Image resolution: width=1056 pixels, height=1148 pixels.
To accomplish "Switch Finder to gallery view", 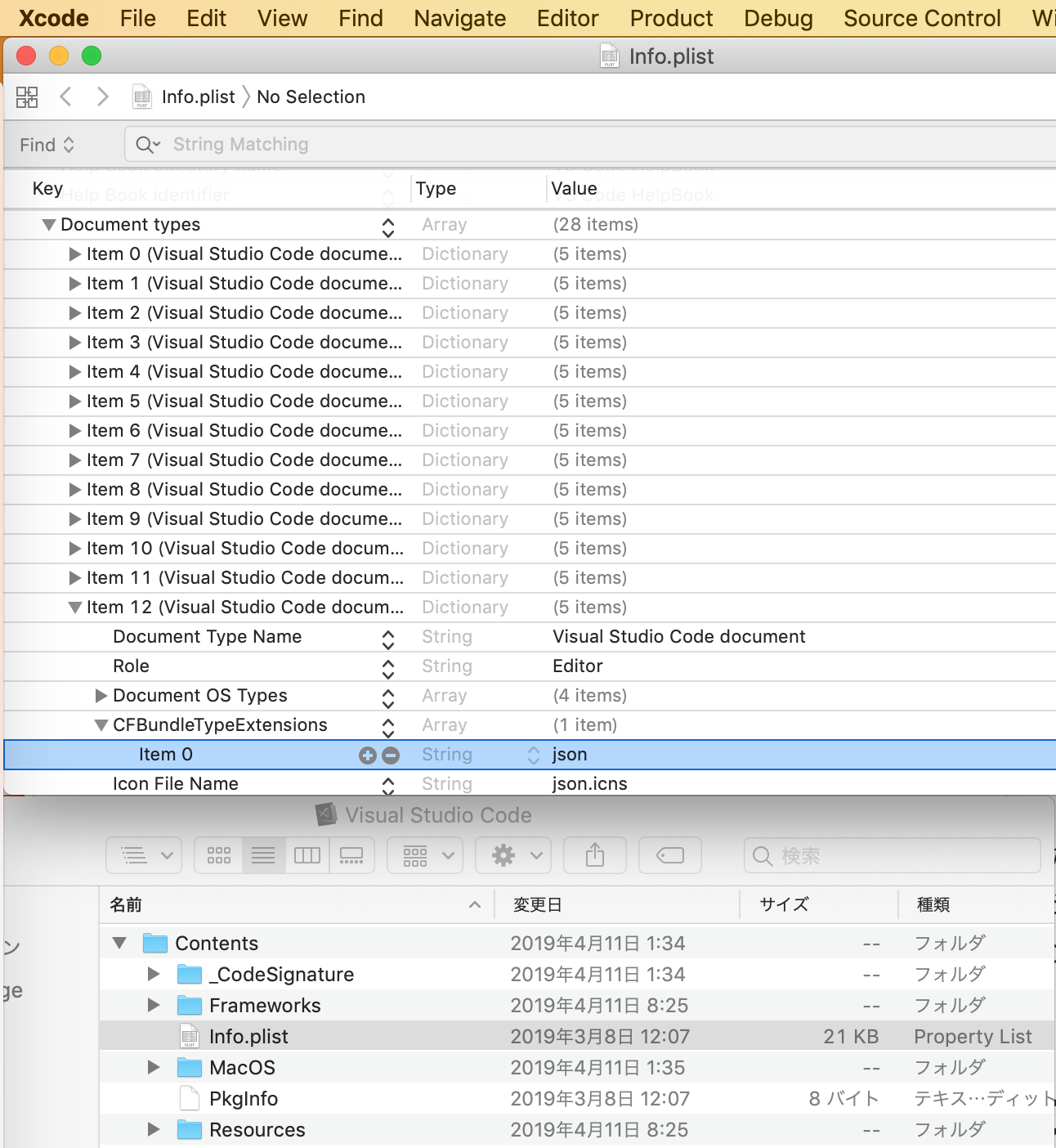I will [x=351, y=855].
